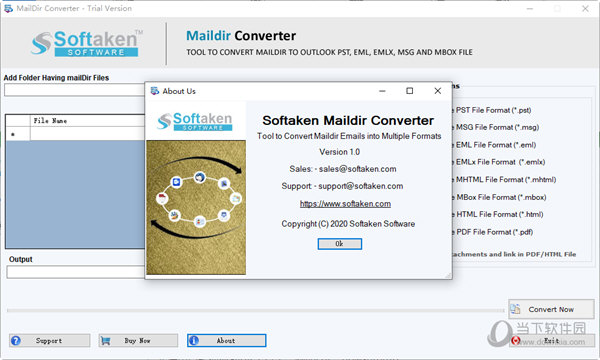The width and height of the screenshot is (600, 360).
Task: Click the conversion progress bar
Action: (256, 310)
